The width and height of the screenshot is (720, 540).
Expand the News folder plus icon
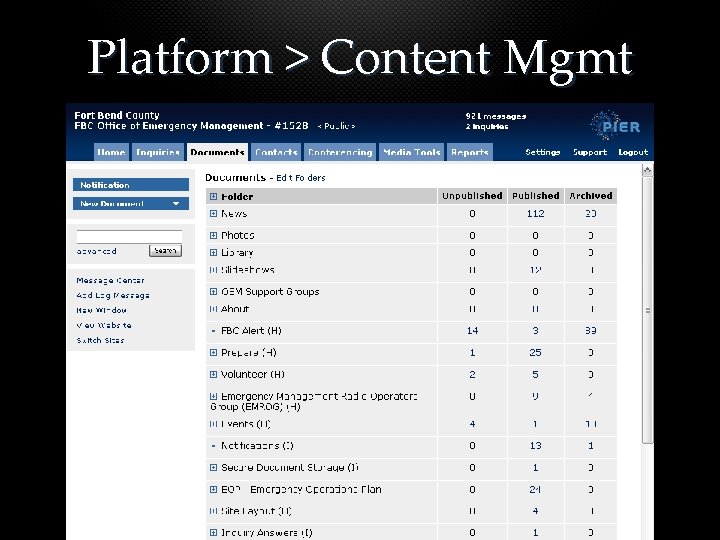click(x=213, y=214)
